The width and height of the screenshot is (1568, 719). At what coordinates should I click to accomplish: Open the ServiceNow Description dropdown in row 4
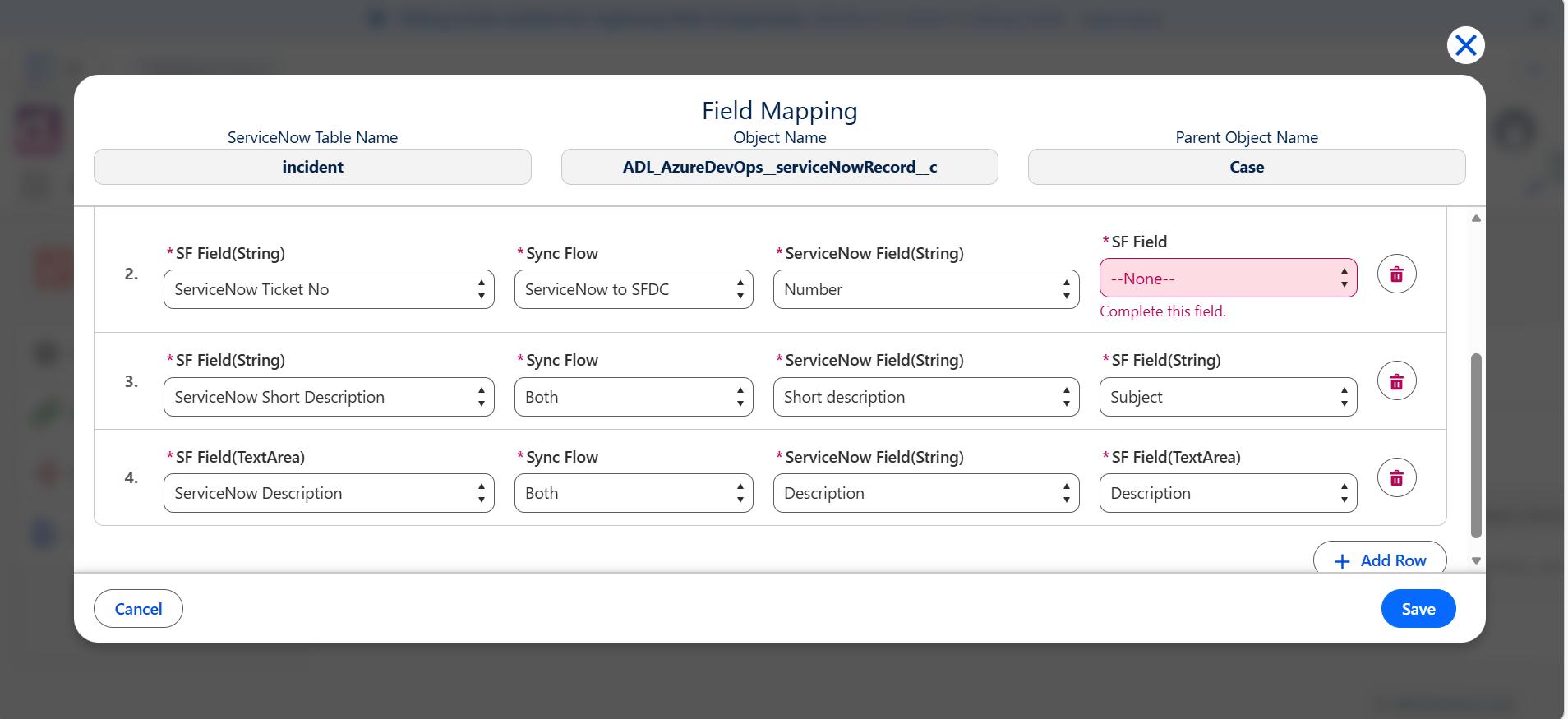329,493
